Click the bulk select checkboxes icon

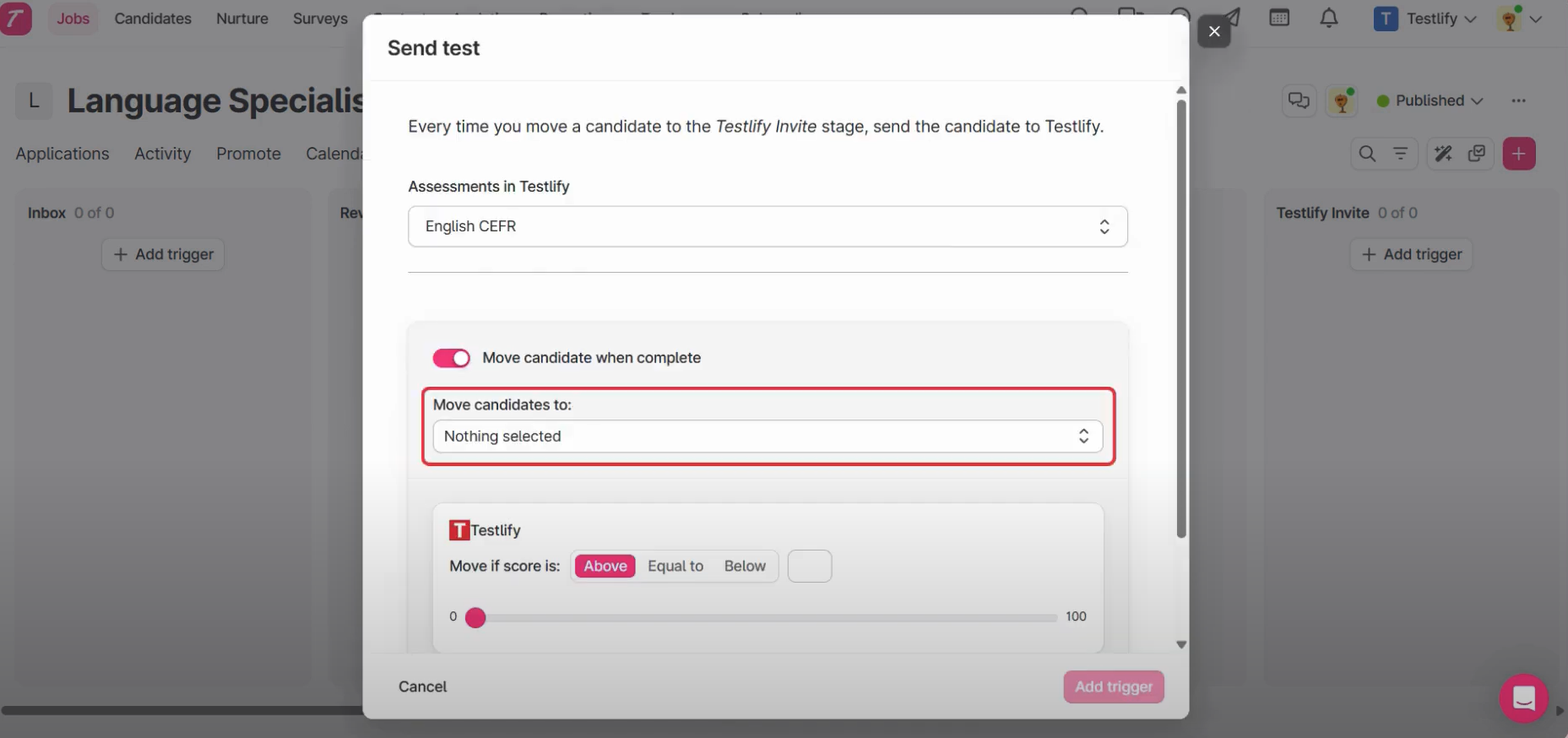[1477, 154]
